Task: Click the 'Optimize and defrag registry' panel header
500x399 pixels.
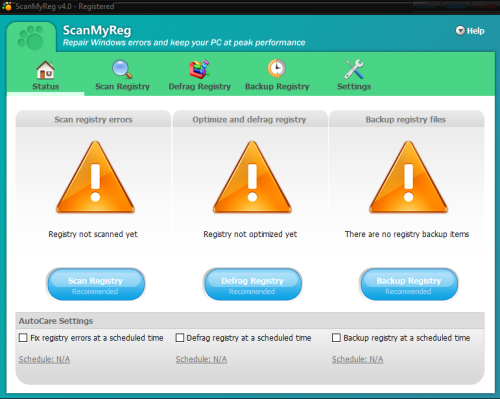Action: coord(250,119)
